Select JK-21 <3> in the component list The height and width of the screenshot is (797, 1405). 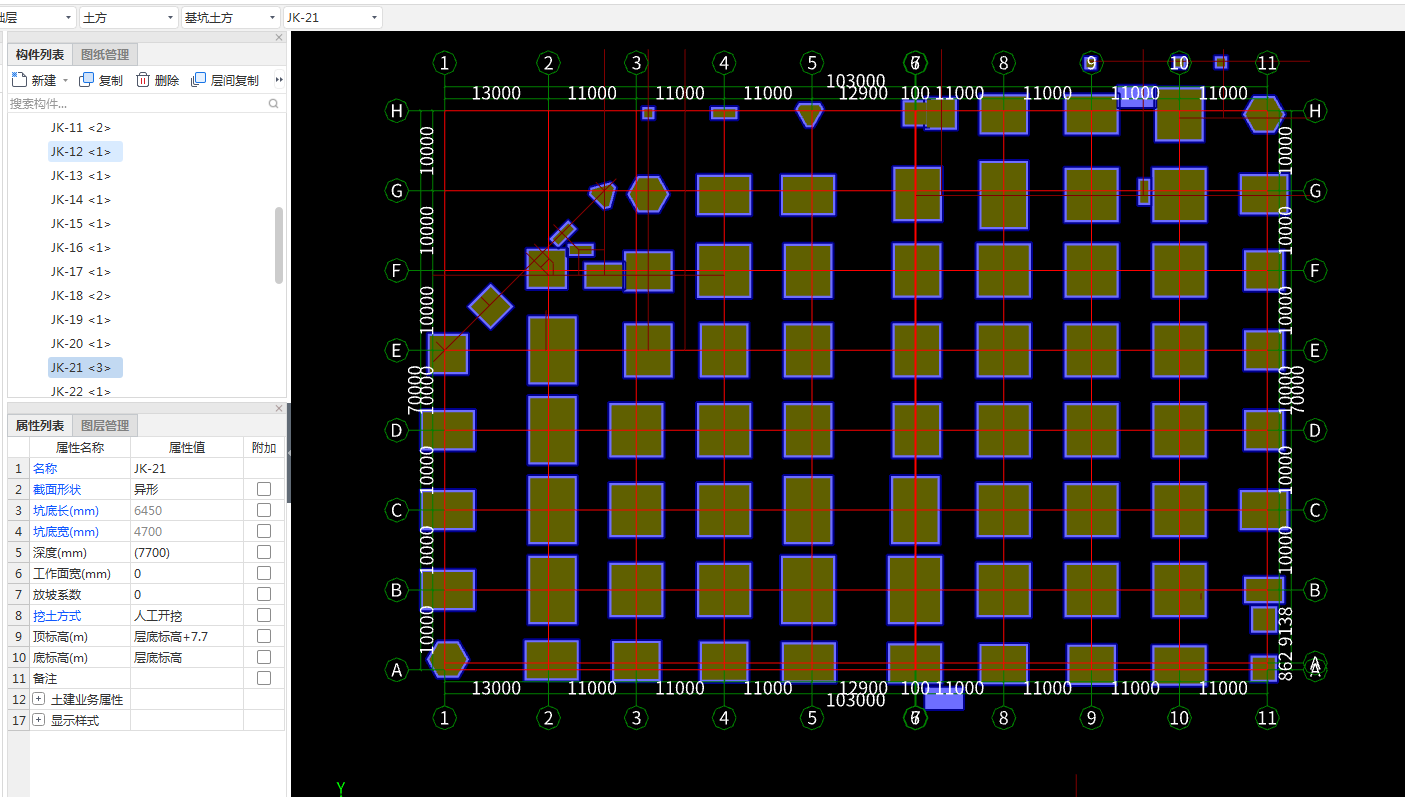(85, 368)
